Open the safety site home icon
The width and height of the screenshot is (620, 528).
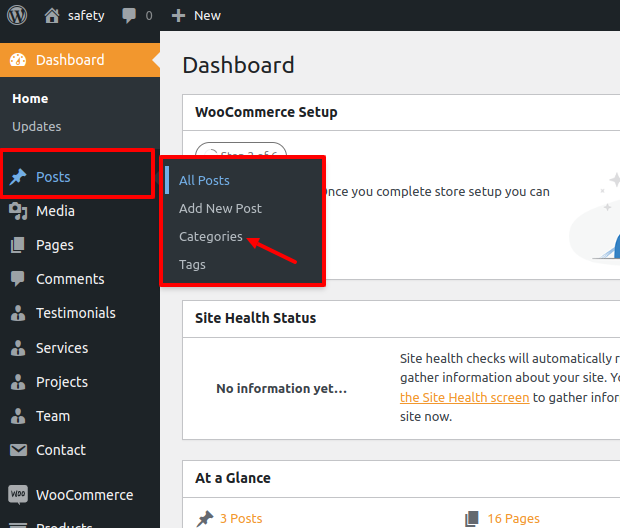pyautogui.click(x=53, y=15)
